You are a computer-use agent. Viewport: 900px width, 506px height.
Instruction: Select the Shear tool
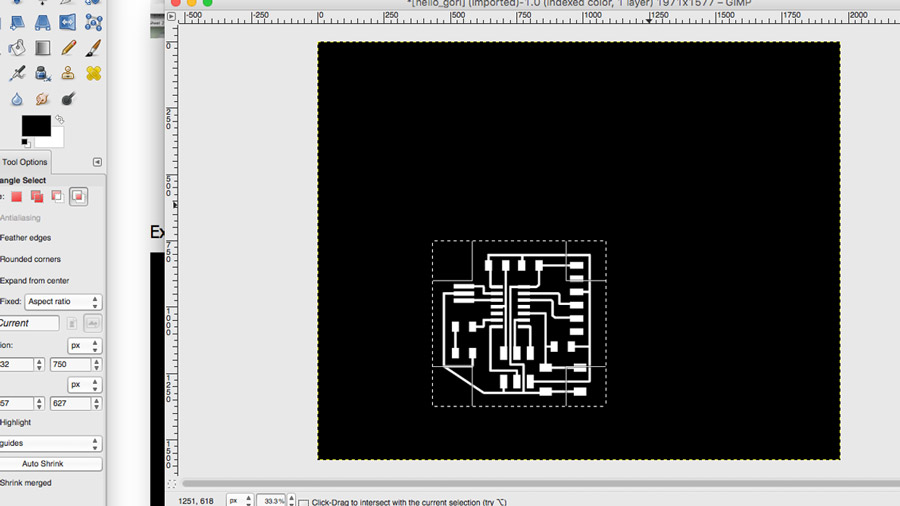(x=17, y=22)
